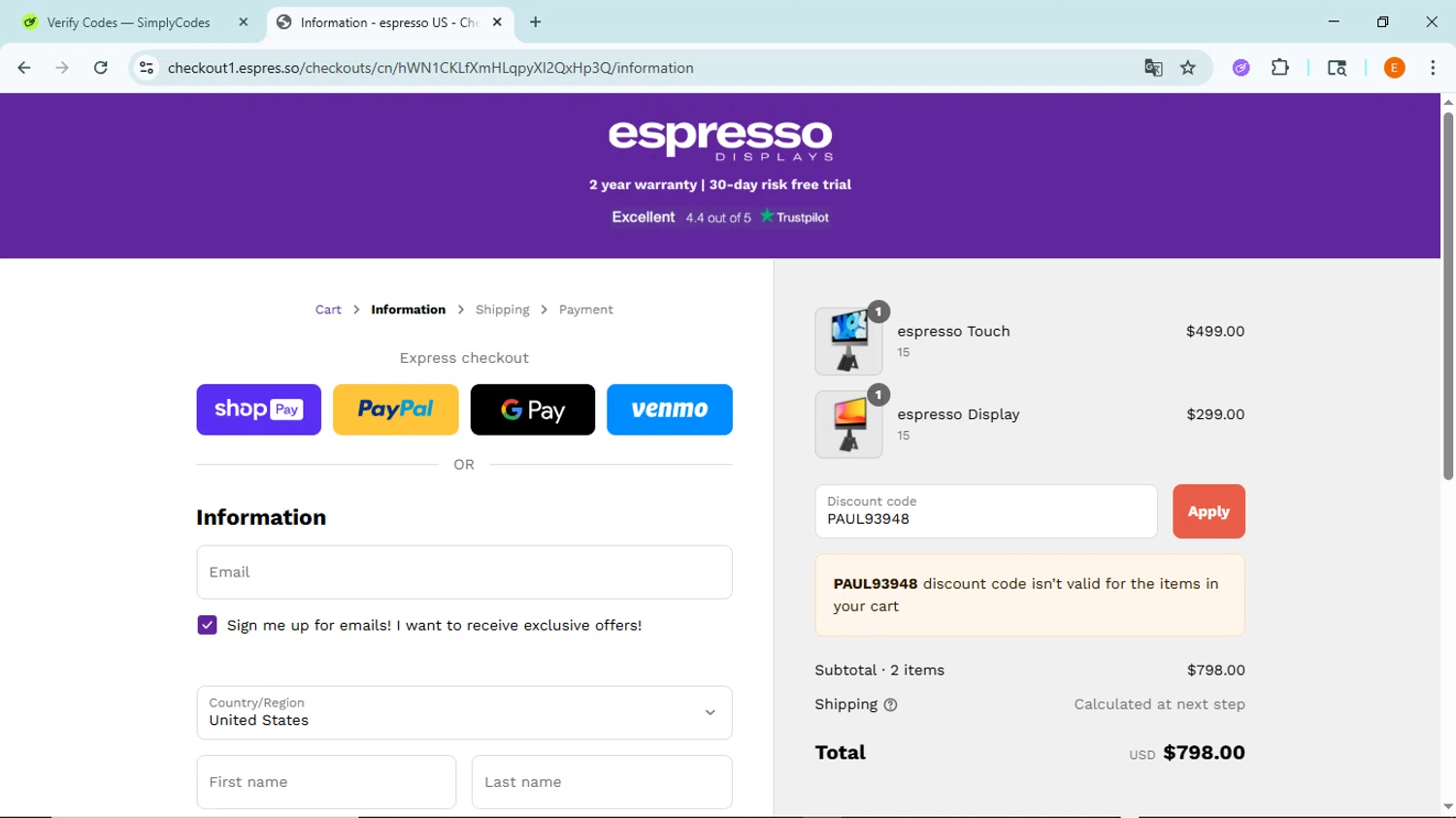Screen dimensions: 1456x818
Task: Pay with PayPal
Action: [395, 409]
